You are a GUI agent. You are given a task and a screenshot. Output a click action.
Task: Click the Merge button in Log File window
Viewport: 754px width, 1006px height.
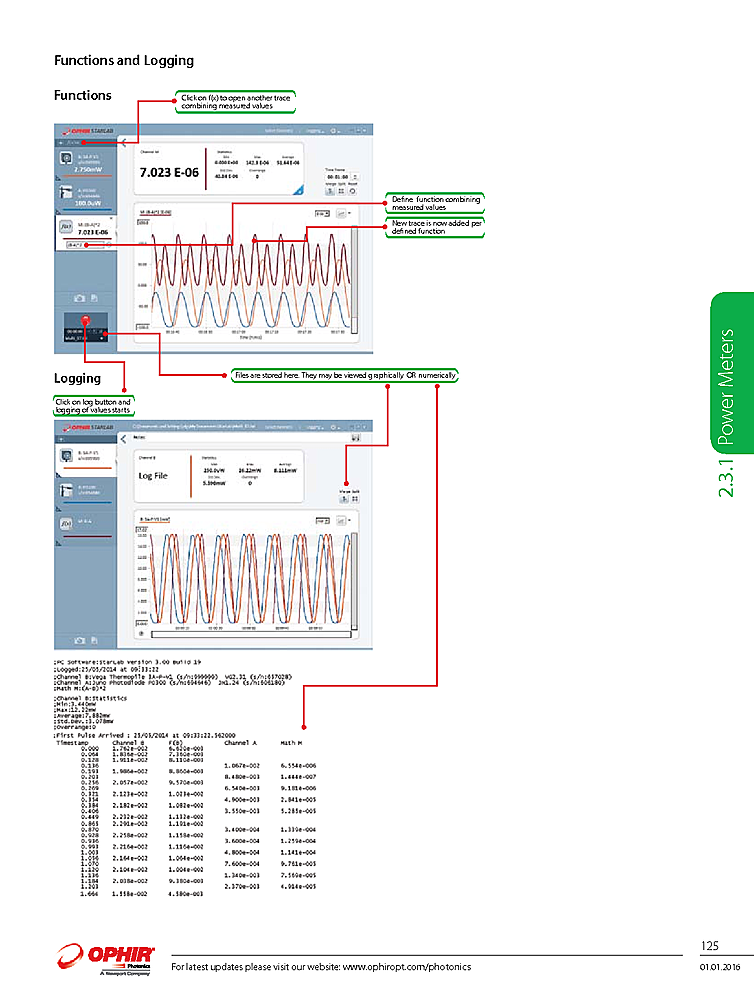pos(344,500)
